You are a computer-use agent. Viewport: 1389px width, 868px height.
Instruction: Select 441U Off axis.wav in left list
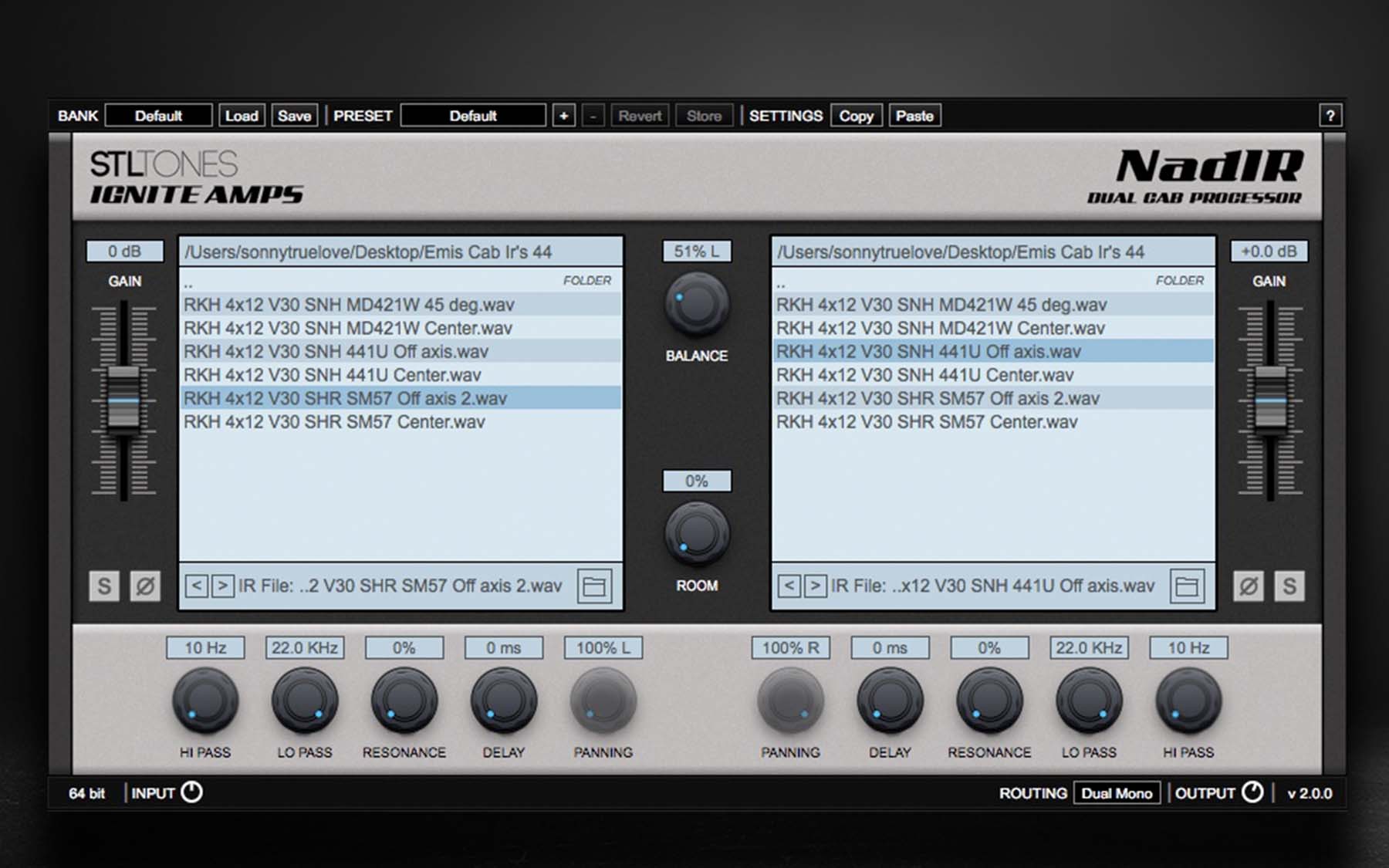tap(401, 352)
